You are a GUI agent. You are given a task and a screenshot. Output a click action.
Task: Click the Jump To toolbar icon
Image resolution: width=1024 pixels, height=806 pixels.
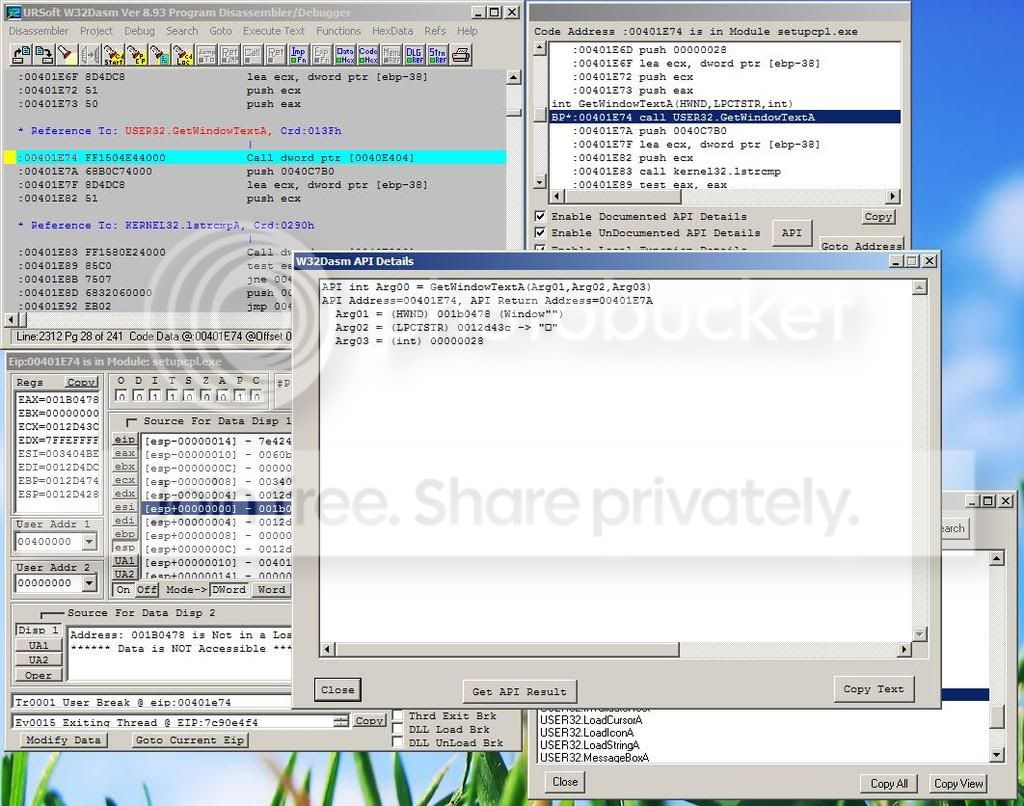(x=206, y=55)
